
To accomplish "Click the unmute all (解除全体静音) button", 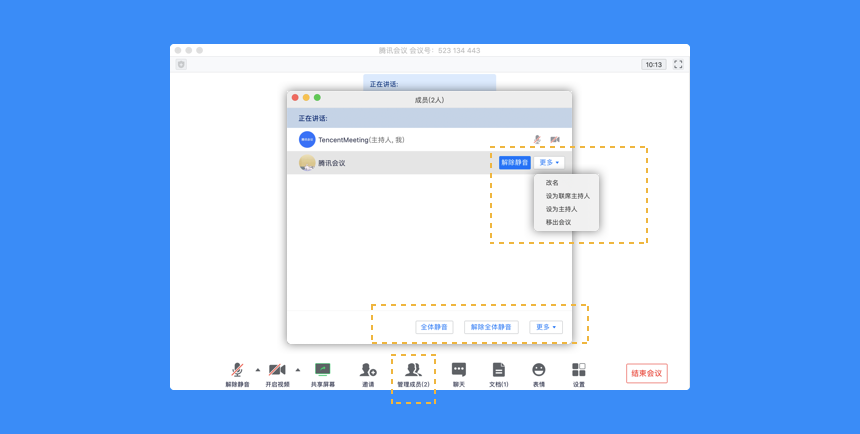I will point(491,327).
